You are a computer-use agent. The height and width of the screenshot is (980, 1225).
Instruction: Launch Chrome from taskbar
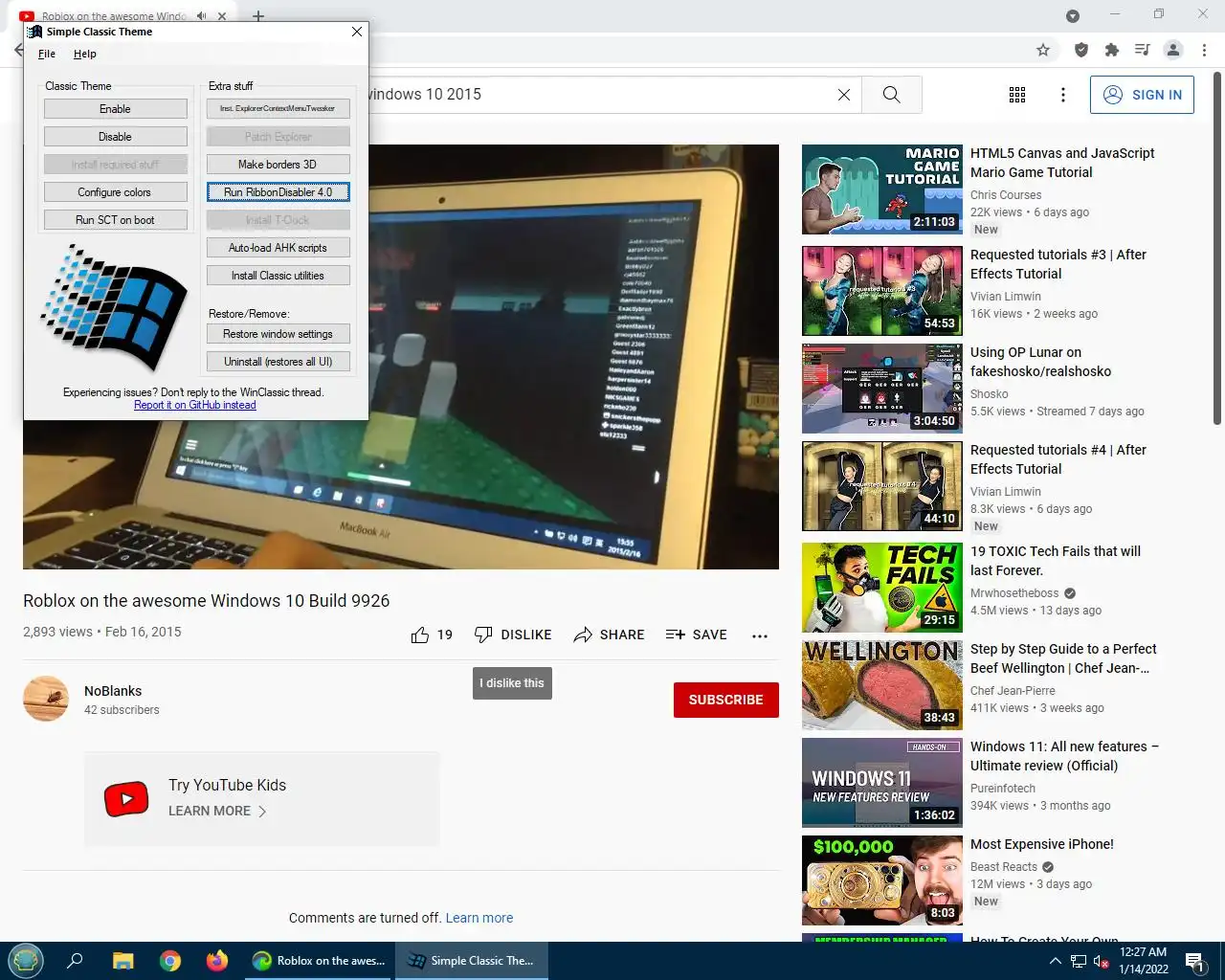point(170,961)
